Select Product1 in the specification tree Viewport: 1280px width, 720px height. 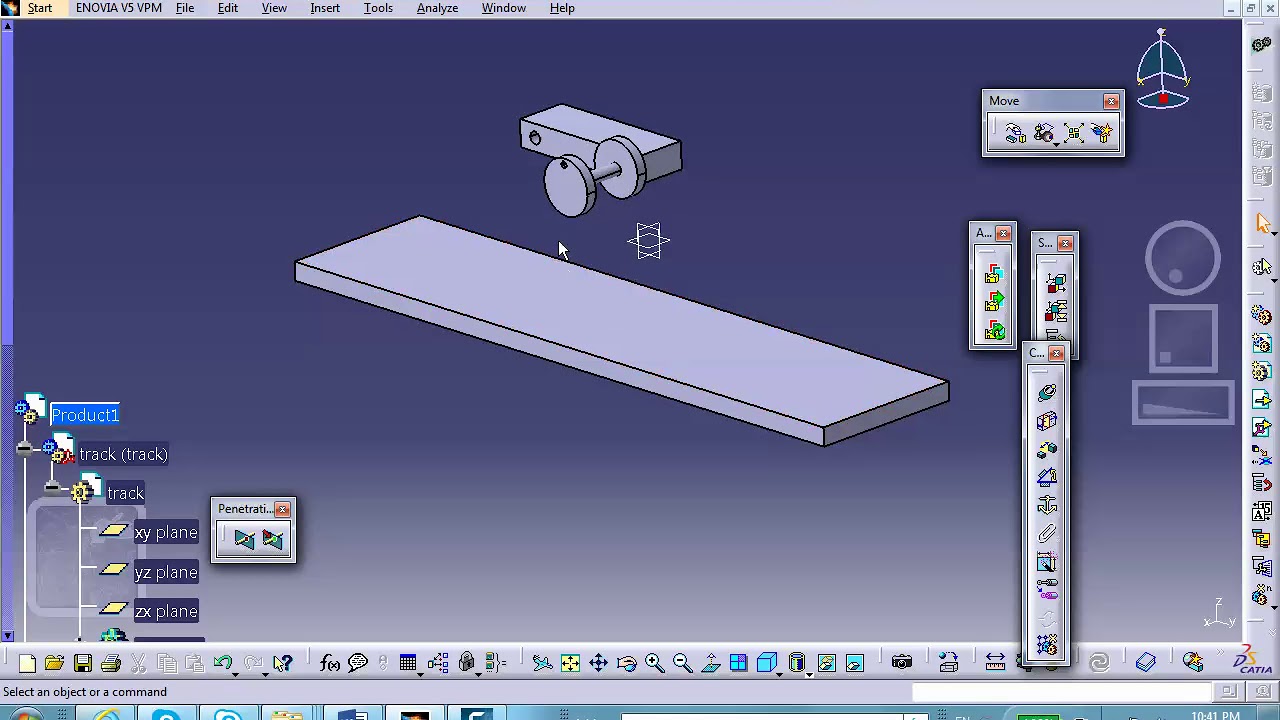click(x=85, y=415)
